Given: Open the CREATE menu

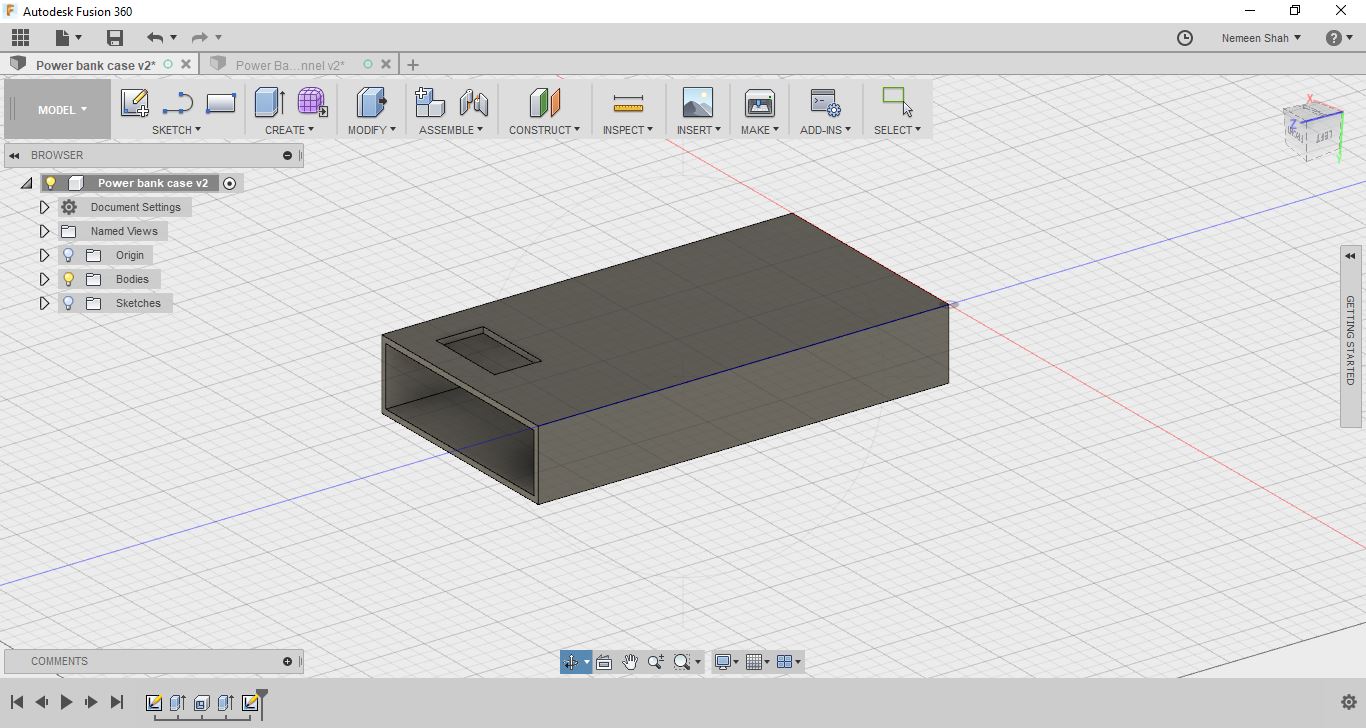Looking at the screenshot, I should (x=289, y=130).
